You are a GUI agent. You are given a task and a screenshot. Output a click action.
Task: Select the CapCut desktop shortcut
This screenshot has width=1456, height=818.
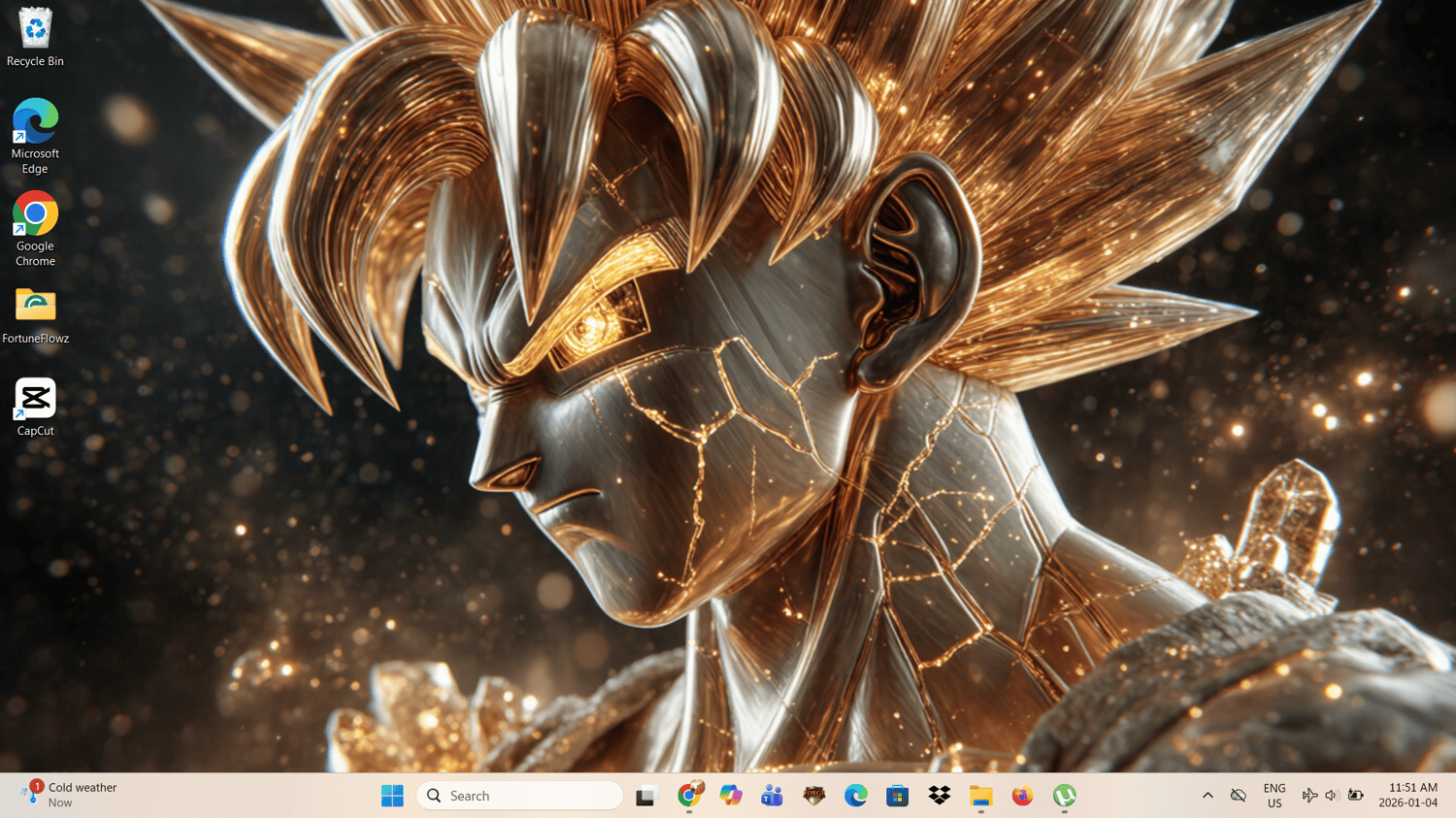click(x=35, y=408)
